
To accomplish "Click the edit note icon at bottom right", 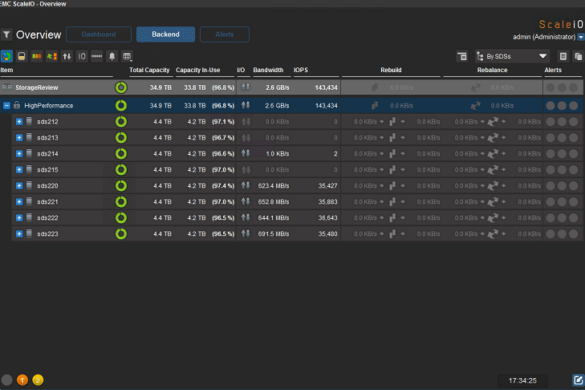I will tap(578, 380).
